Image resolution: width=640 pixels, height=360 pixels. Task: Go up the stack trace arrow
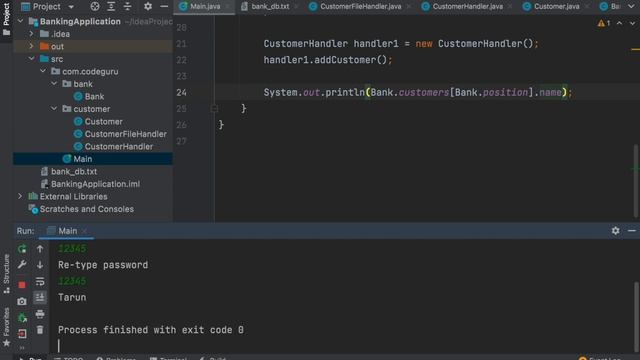click(x=40, y=249)
